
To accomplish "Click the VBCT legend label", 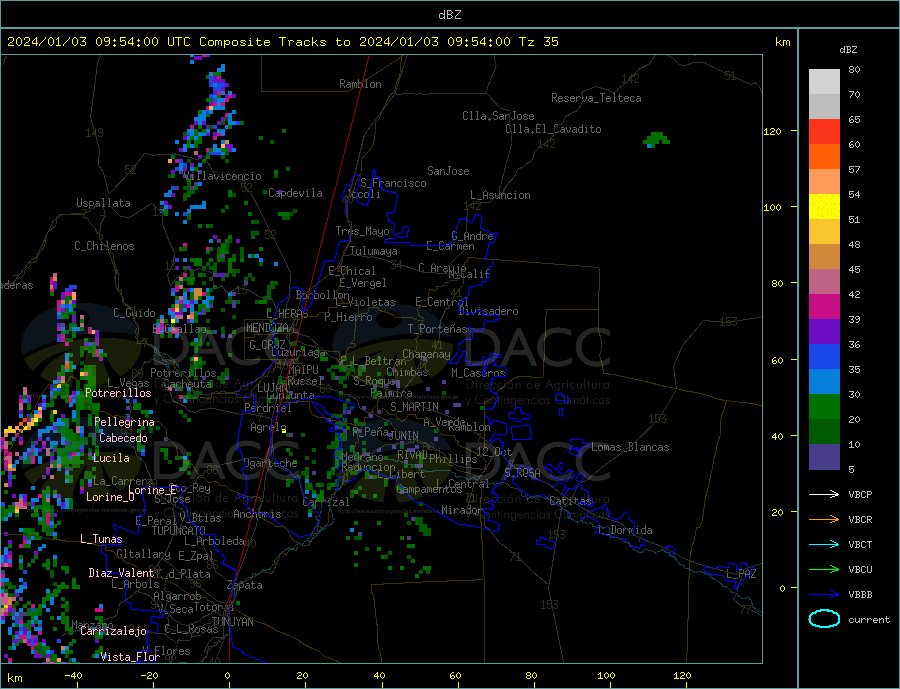I will 860,544.
